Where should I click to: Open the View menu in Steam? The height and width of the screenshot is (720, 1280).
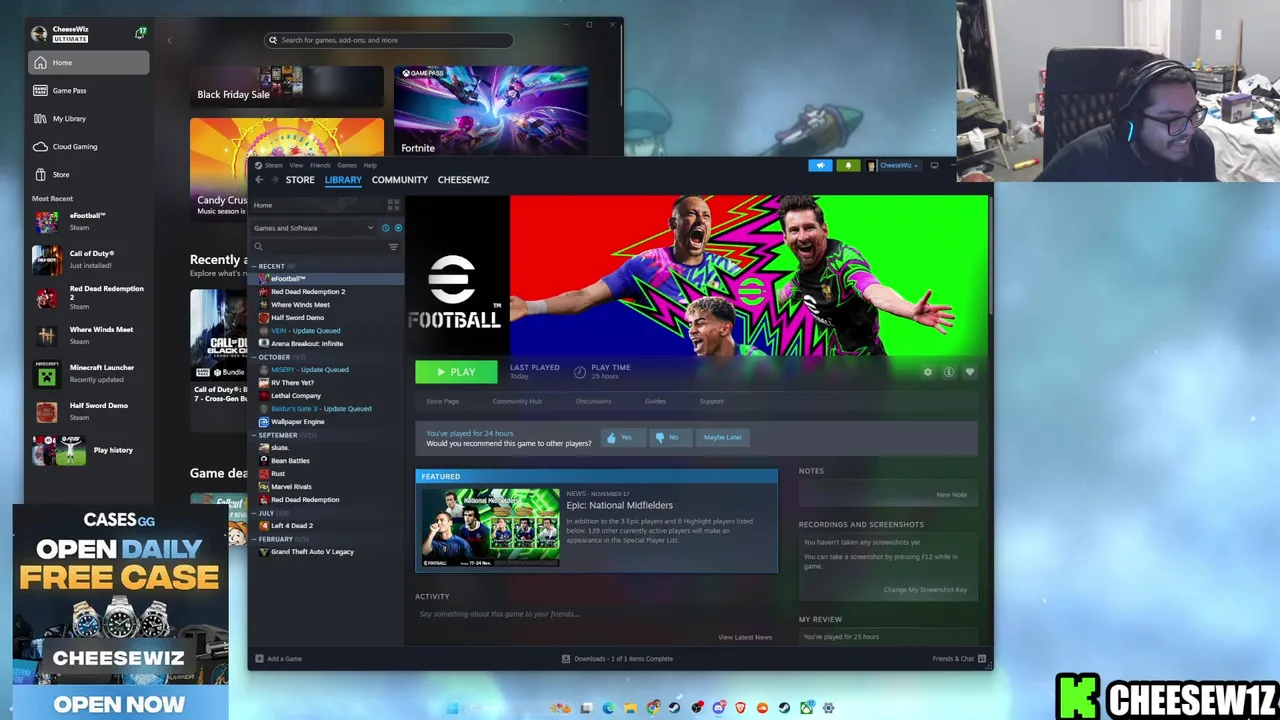point(296,165)
